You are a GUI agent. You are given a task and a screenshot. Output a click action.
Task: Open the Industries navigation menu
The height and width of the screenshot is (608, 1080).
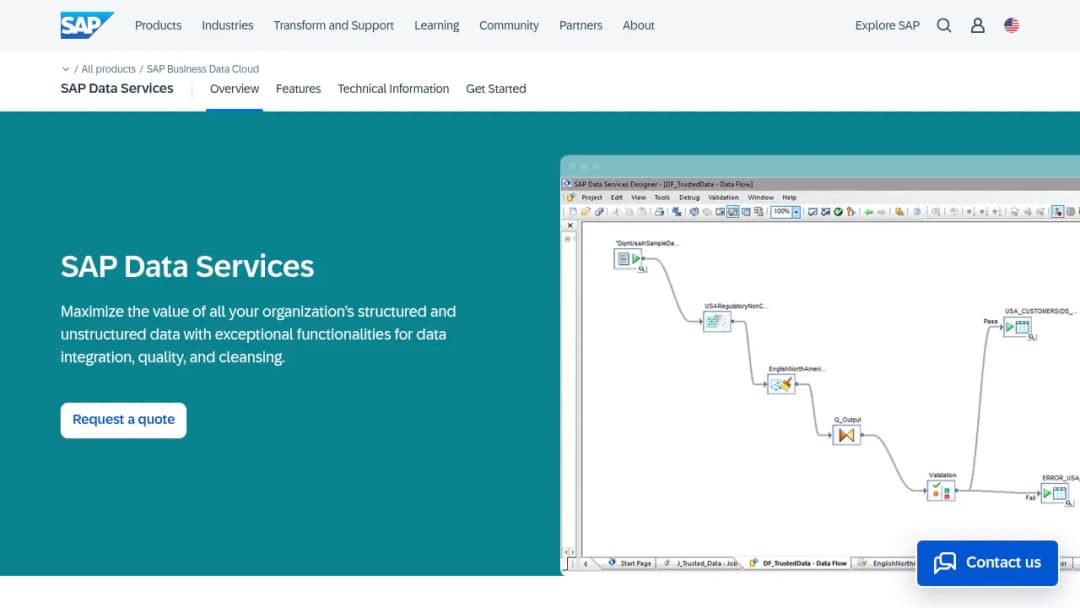point(227,25)
